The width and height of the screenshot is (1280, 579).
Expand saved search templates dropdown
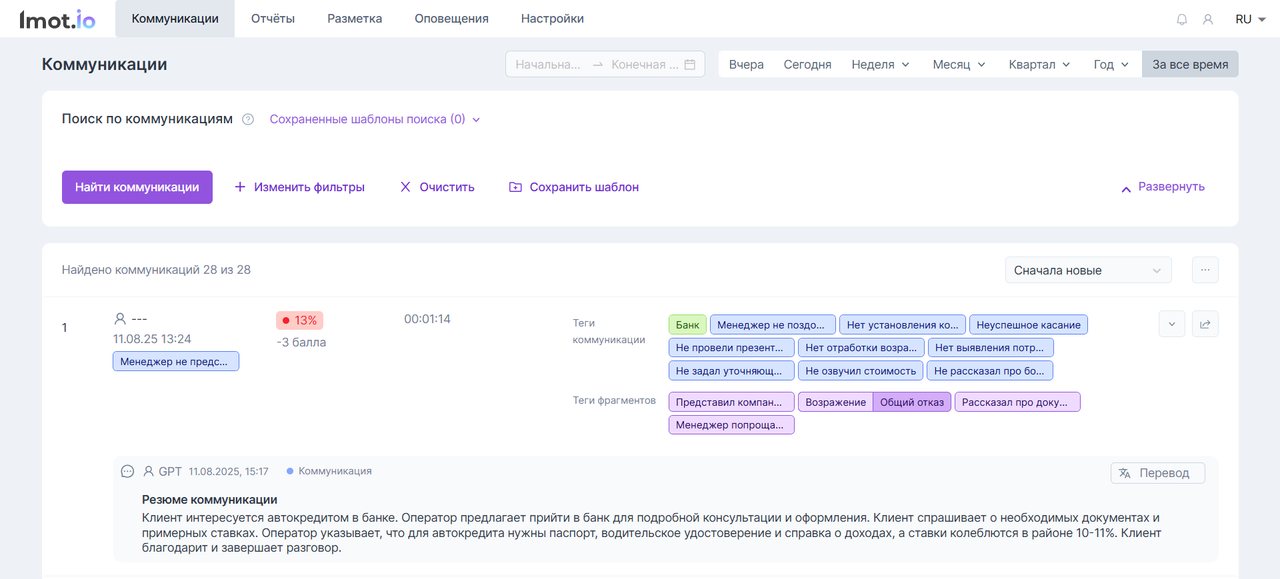coord(375,119)
